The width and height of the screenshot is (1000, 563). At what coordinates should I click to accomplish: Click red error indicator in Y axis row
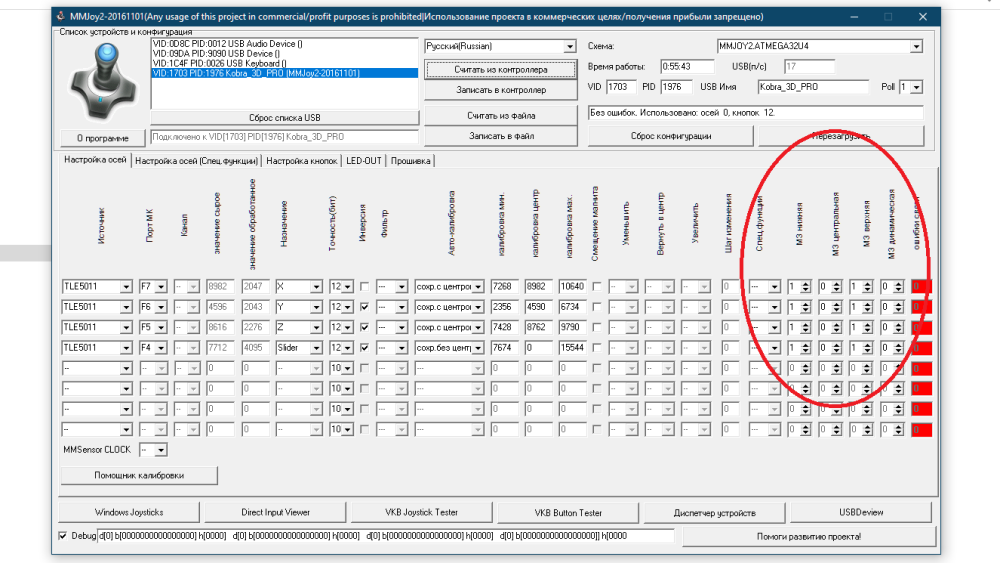pos(922,307)
